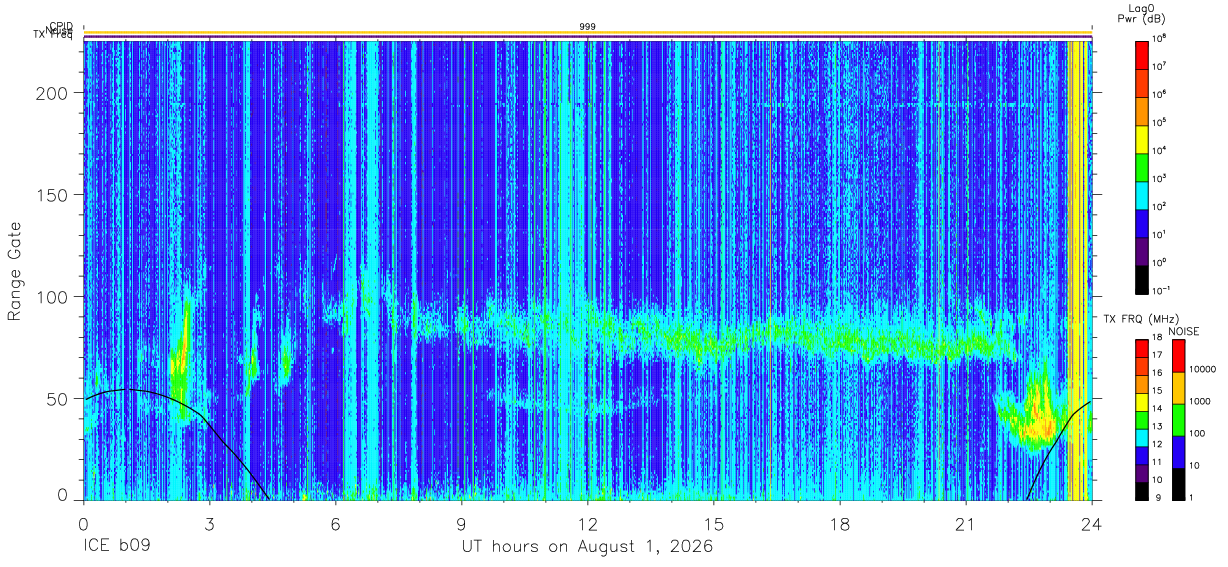This screenshot has height=567, width=1228.
Task: Pick the orange segment of NOISE colorbar
Action: [1177, 388]
